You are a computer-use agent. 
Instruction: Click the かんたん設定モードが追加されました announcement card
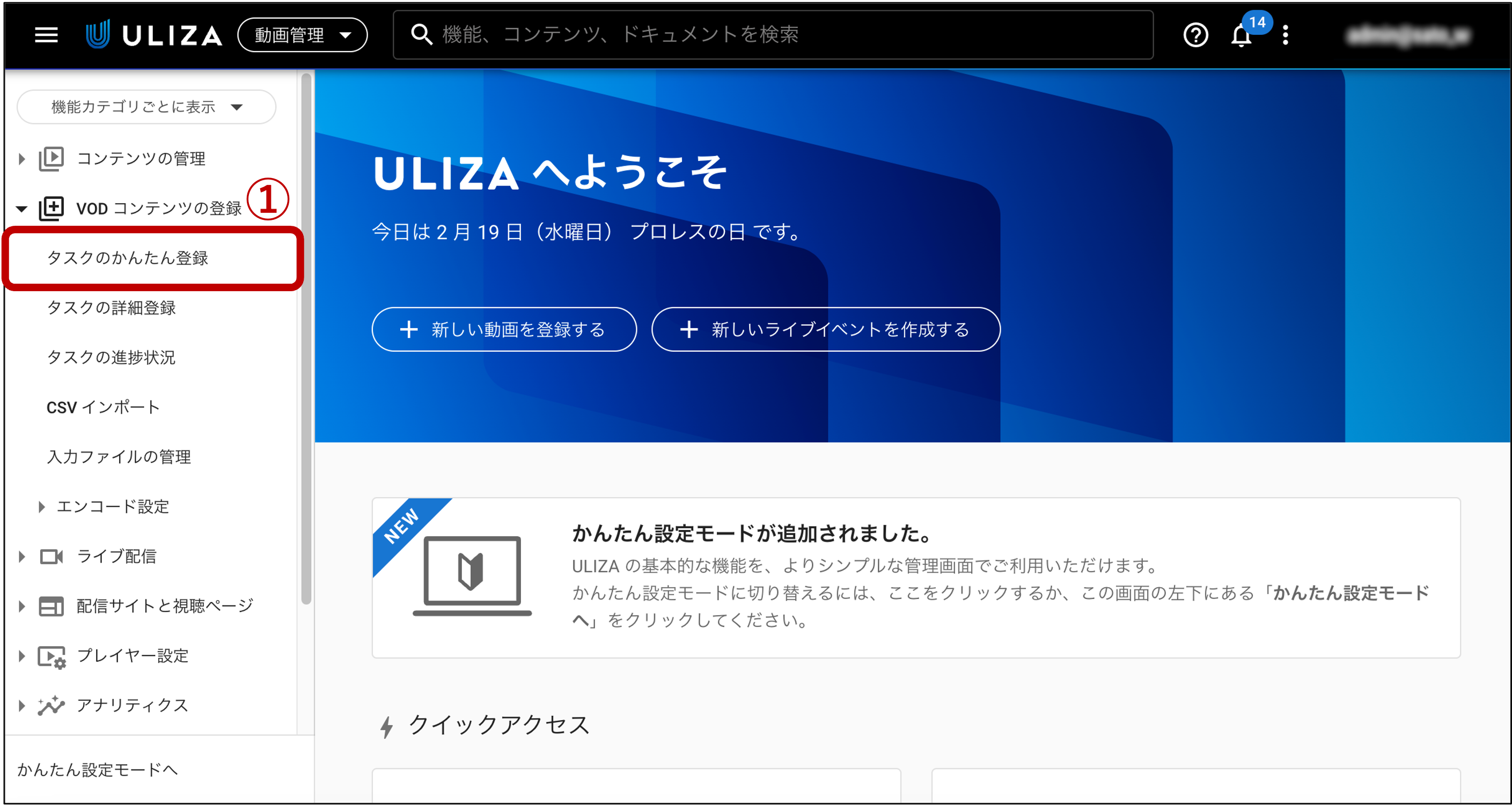pos(916,578)
